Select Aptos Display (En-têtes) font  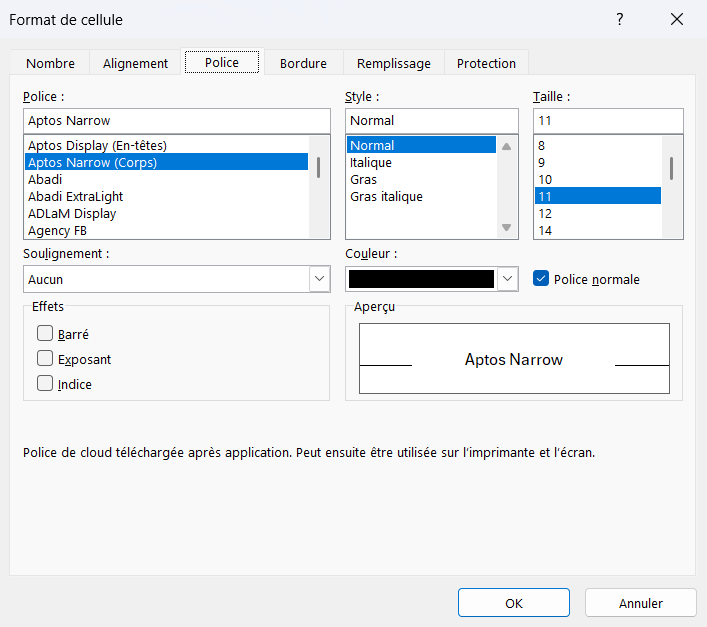(x=166, y=145)
